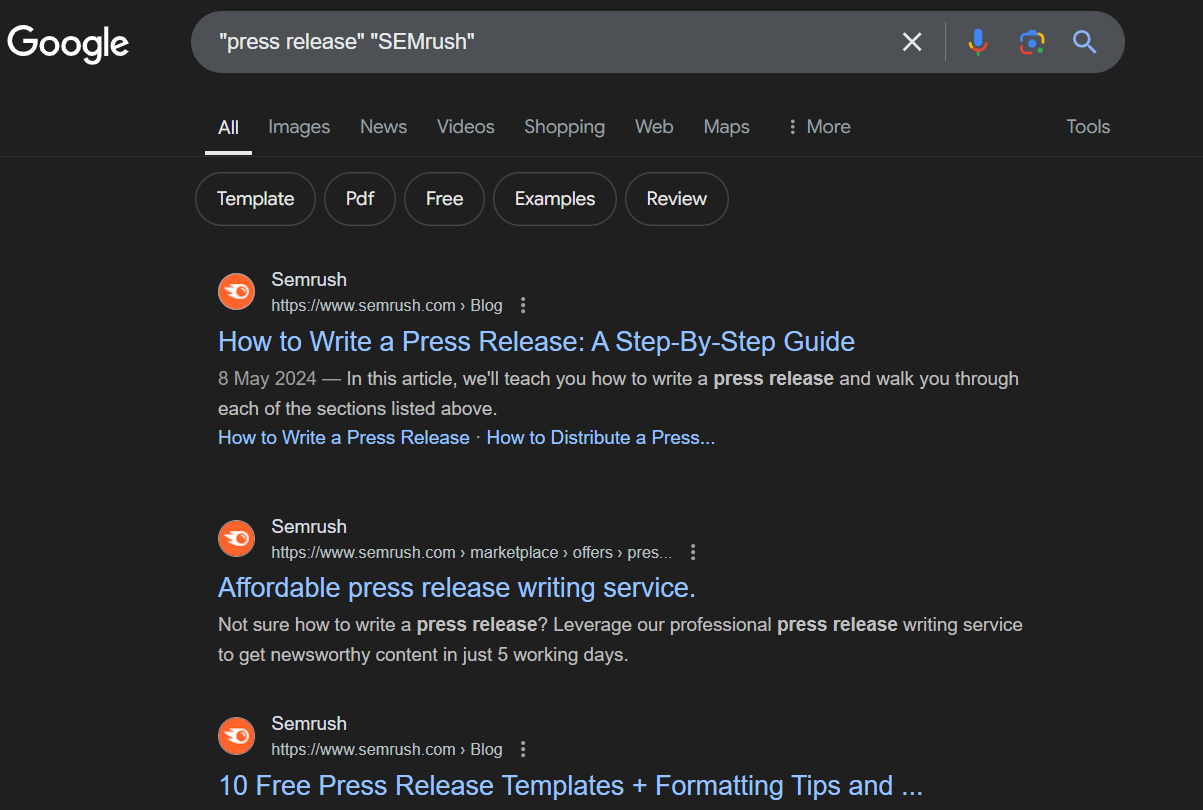The height and width of the screenshot is (810, 1203).
Task: Open the Tools filter menu
Action: 1088,127
